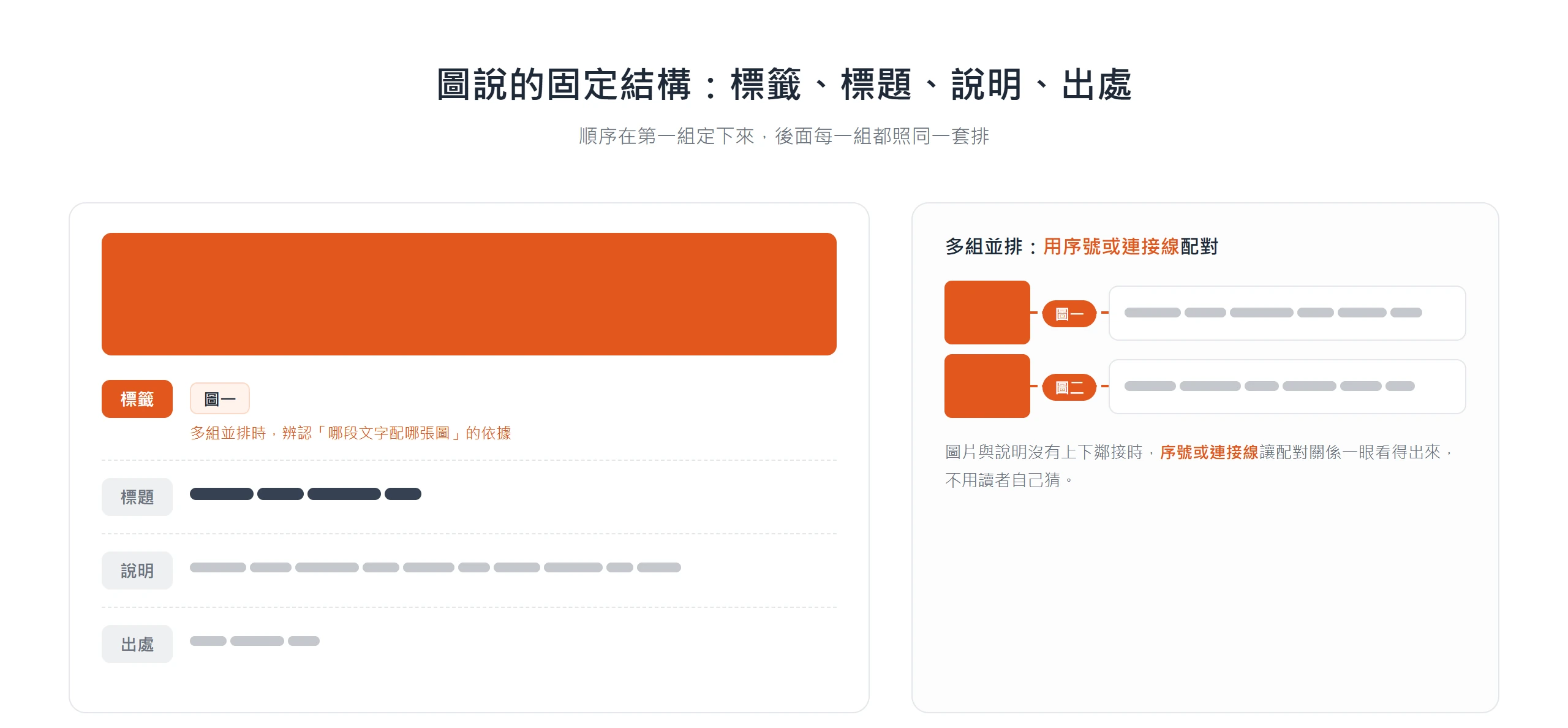Viewport: 1568px width, 728px height.
Task: Click the gray 出處 label
Action: [137, 644]
